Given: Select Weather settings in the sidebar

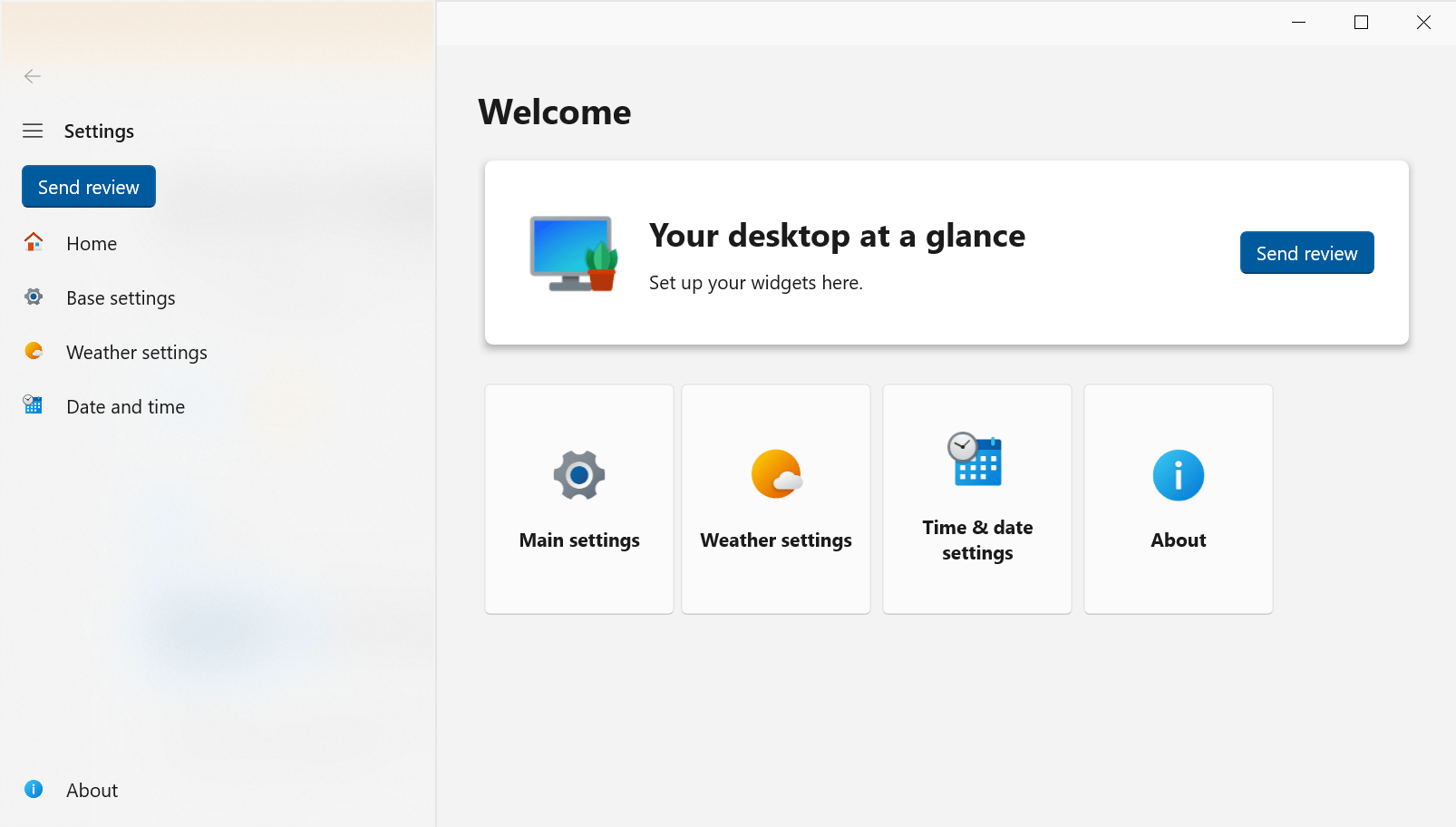Looking at the screenshot, I should point(136,352).
